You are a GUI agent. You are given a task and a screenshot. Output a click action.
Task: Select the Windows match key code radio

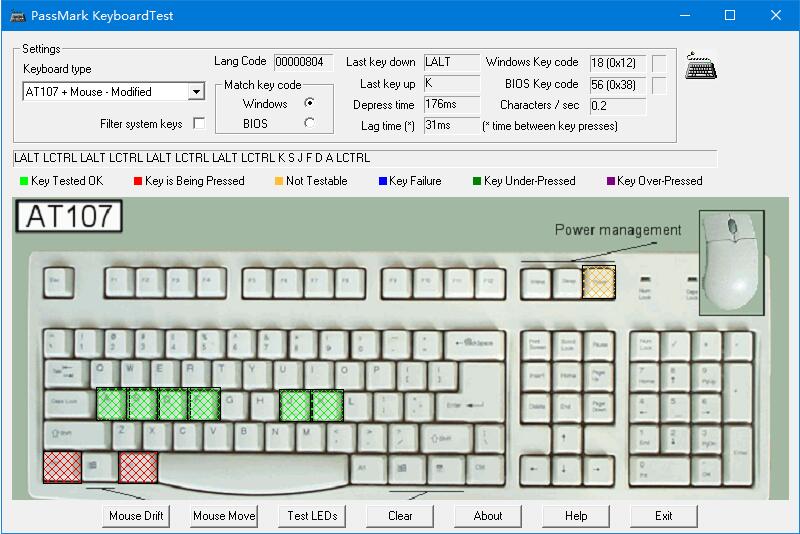point(309,103)
